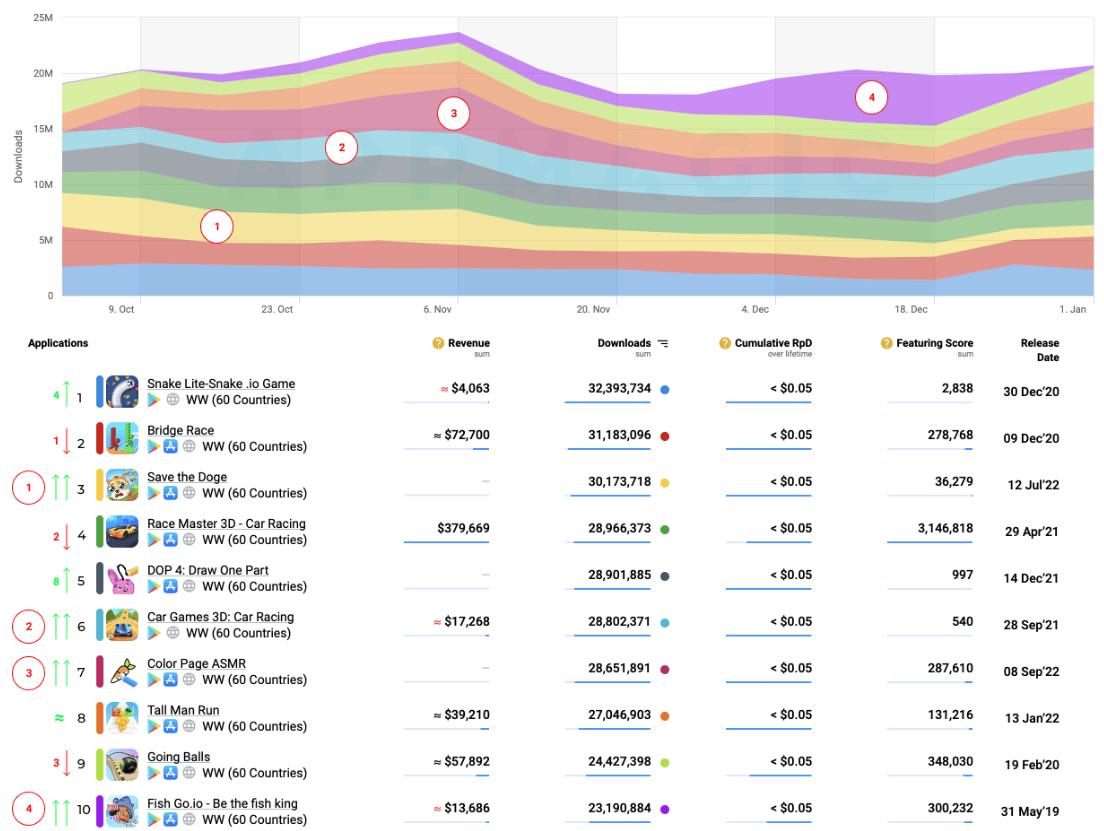Image resolution: width=1104 pixels, height=831 pixels.
Task: Click the Going Balls app icon
Action: tap(122, 764)
